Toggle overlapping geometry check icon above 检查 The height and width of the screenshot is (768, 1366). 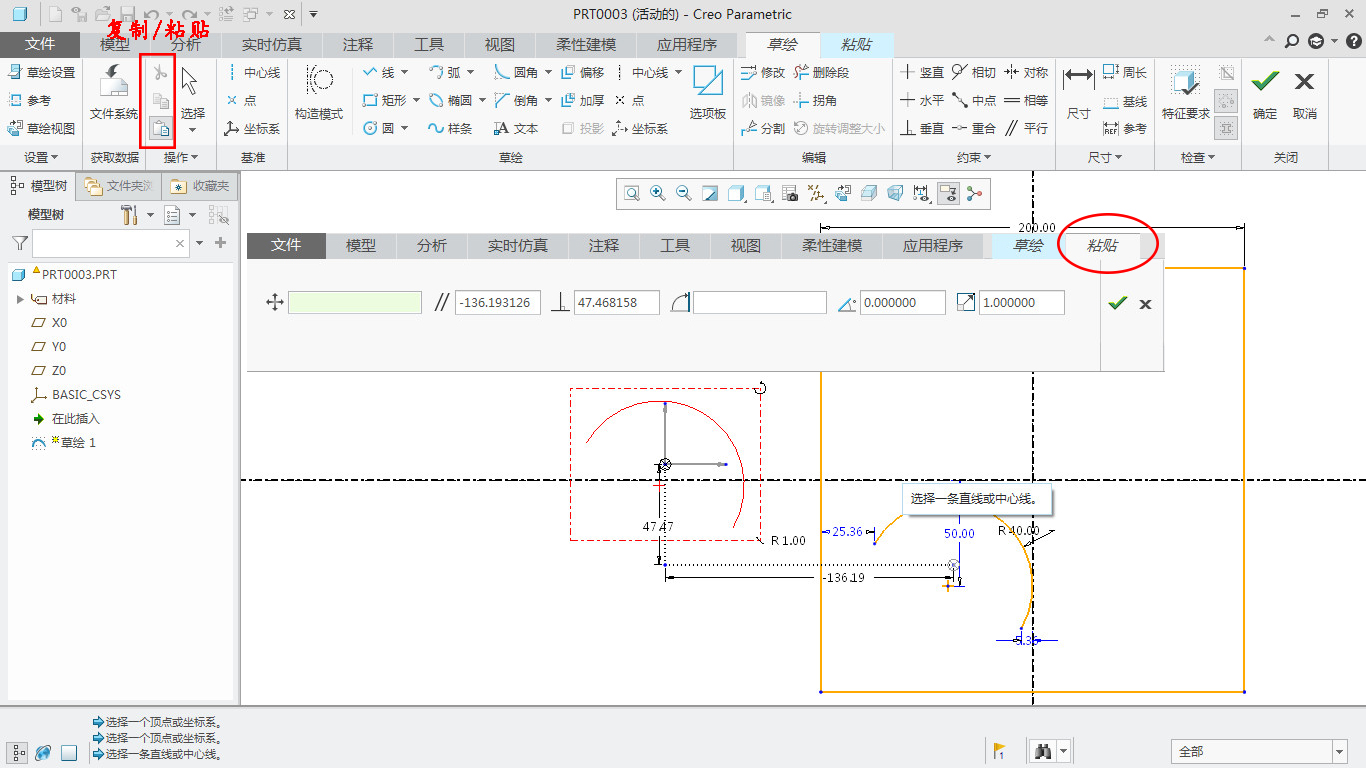pos(1227,73)
